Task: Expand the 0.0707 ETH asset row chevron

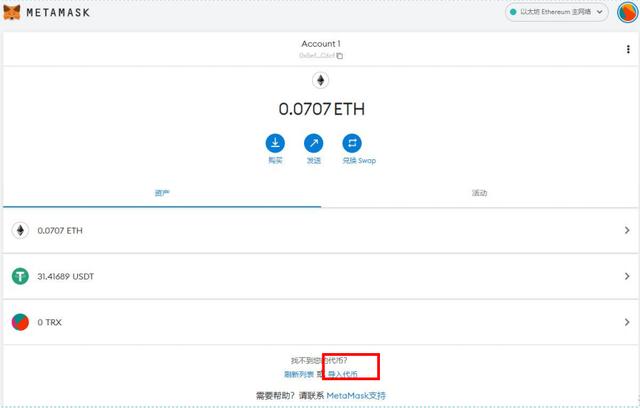Action: 627,230
